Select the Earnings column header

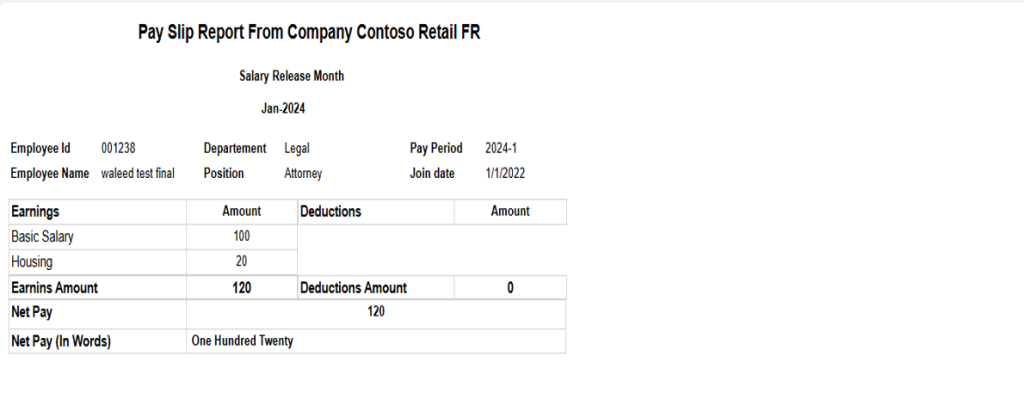(x=35, y=212)
